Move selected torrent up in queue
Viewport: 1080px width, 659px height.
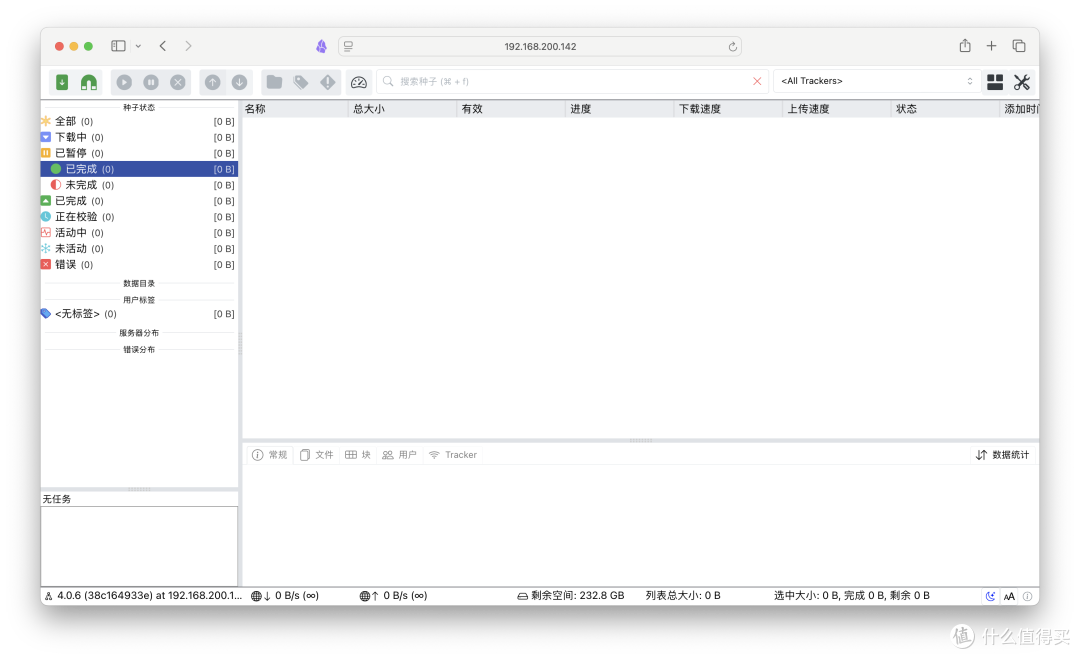(x=213, y=82)
